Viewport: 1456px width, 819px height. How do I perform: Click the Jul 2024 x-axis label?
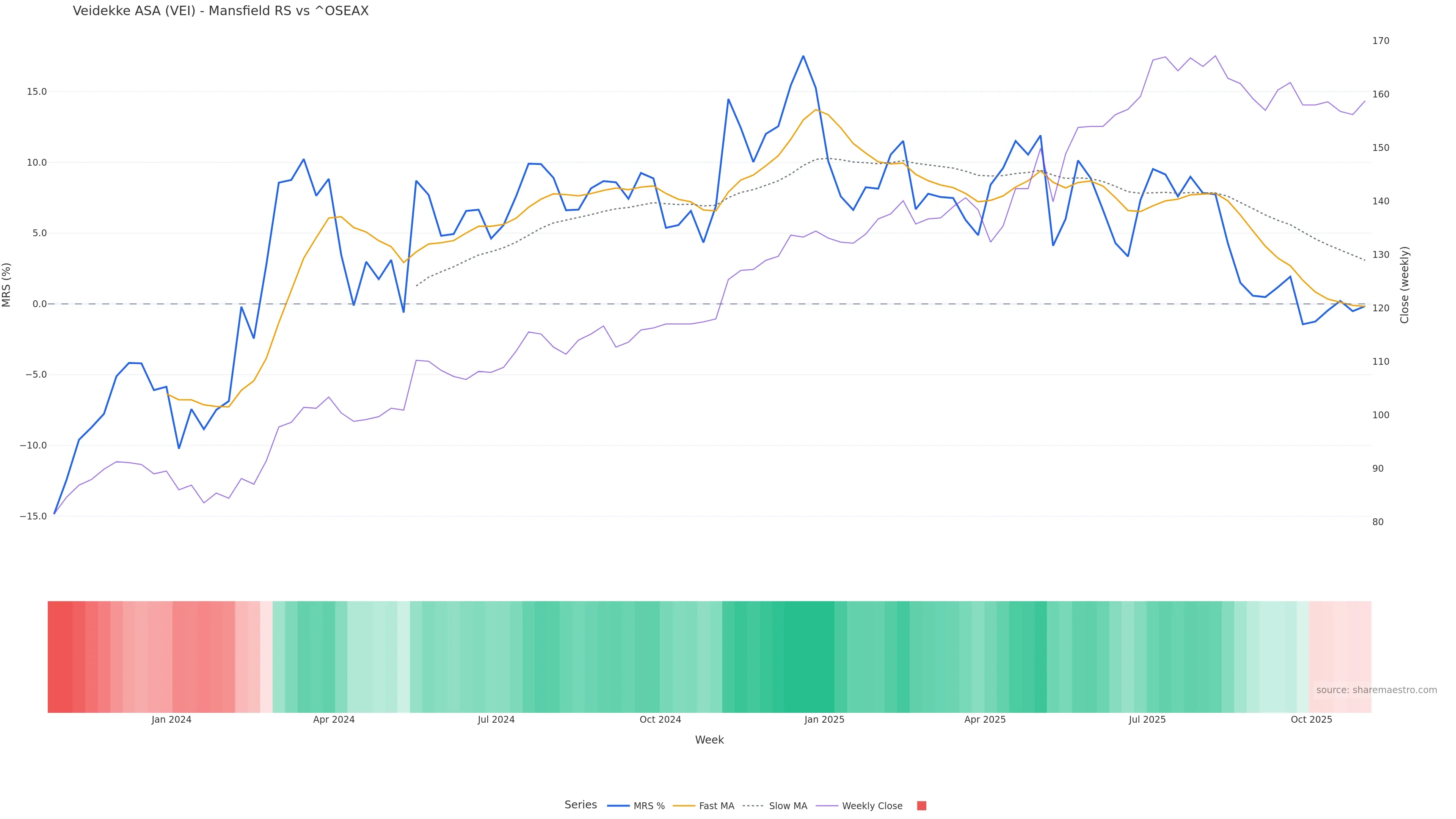[x=496, y=720]
